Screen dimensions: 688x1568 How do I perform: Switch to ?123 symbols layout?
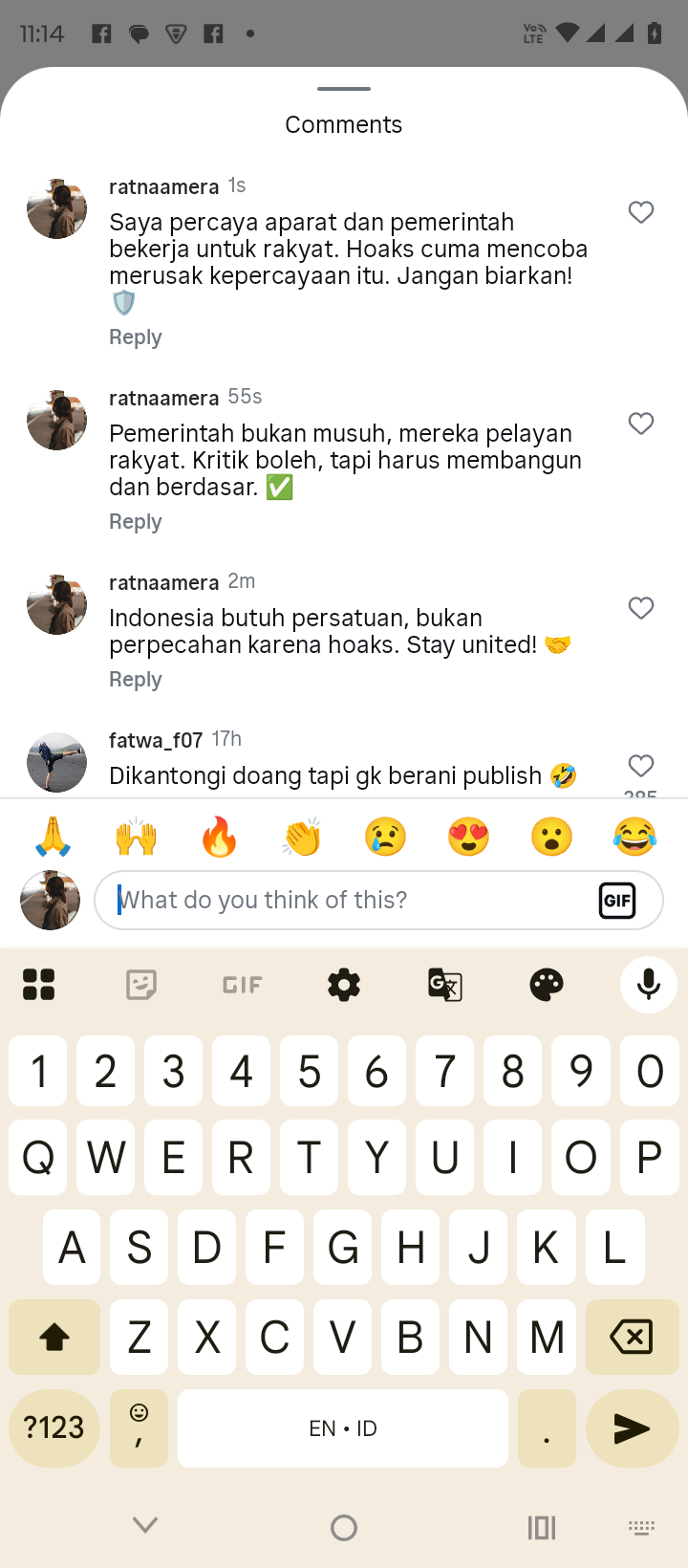pos(54,1428)
